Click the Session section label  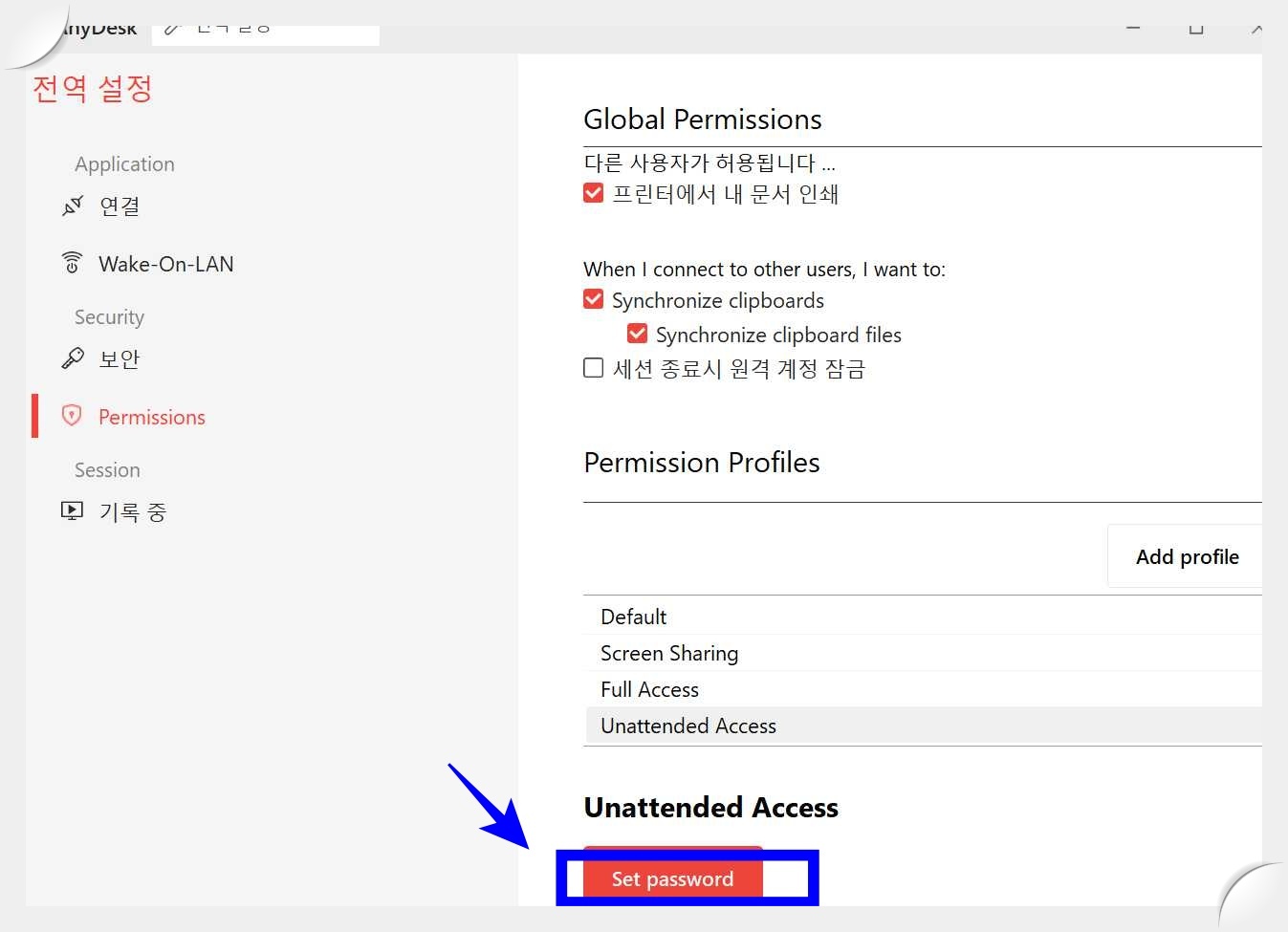point(107,470)
